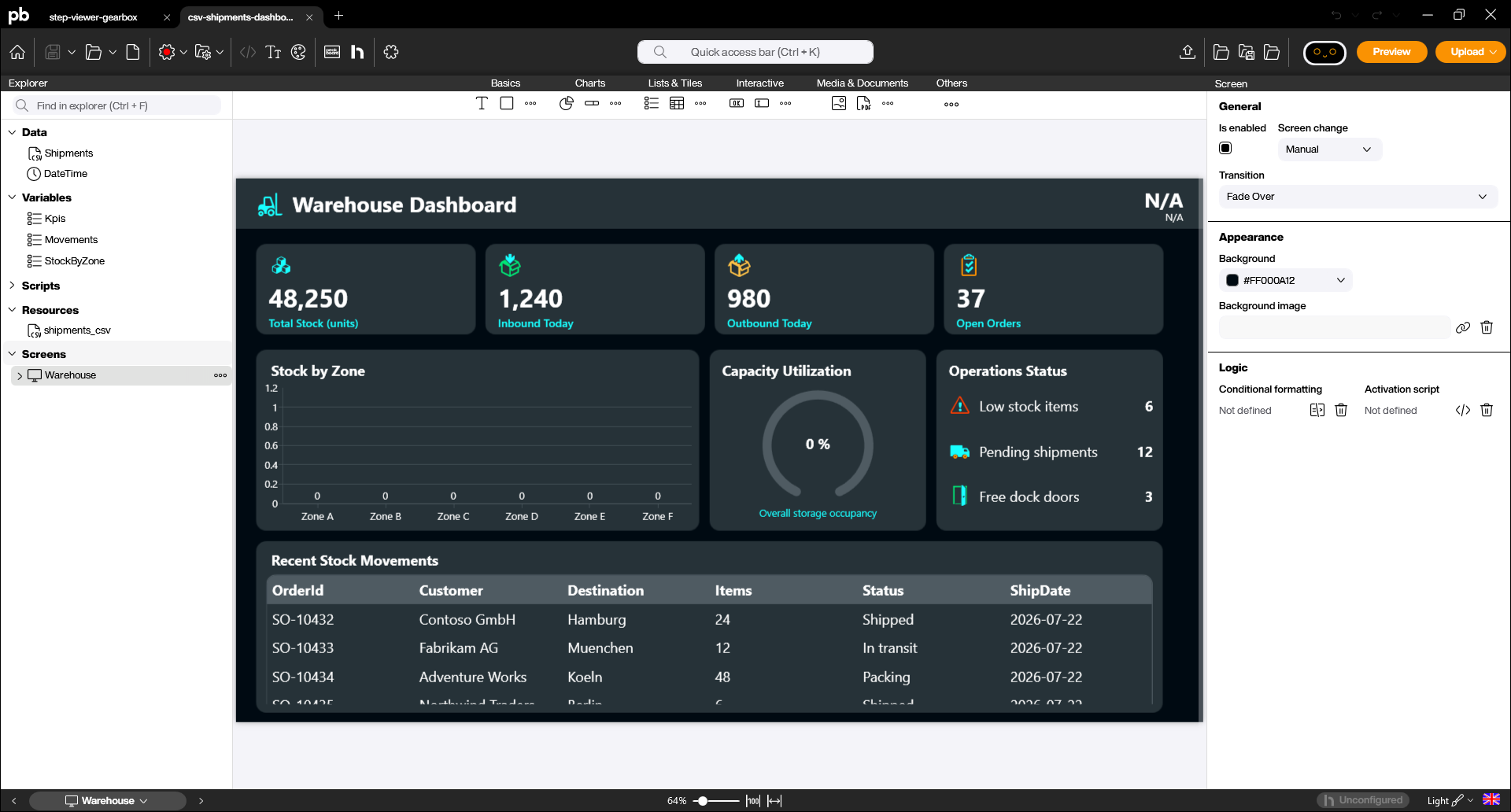The width and height of the screenshot is (1511, 812).
Task: Click the export/upload arrow icon
Action: click(1188, 52)
